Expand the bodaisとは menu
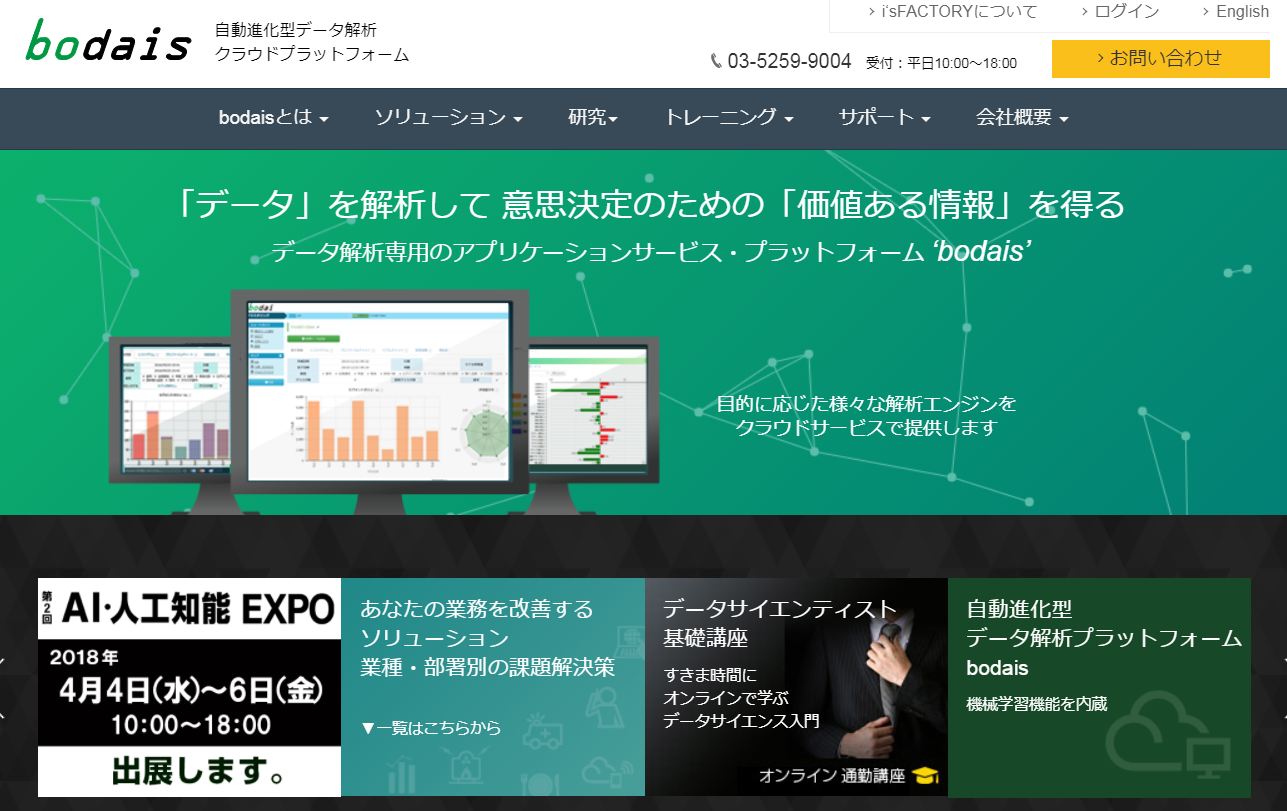1287x811 pixels. [x=274, y=118]
